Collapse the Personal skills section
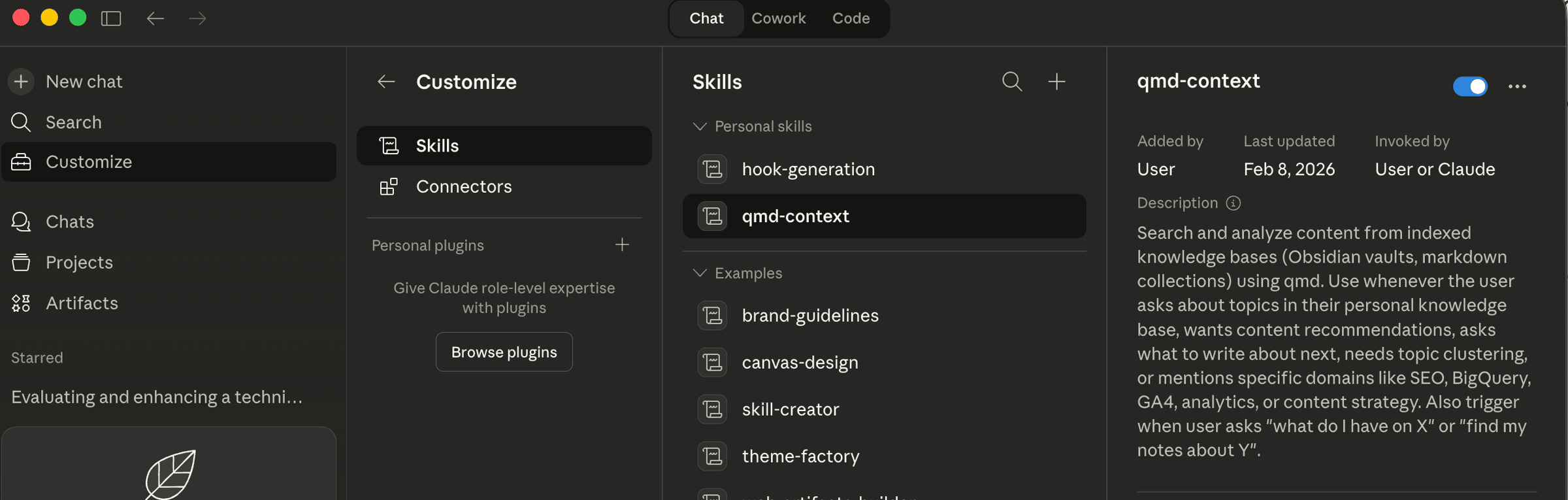The width and height of the screenshot is (1568, 500). tap(700, 127)
